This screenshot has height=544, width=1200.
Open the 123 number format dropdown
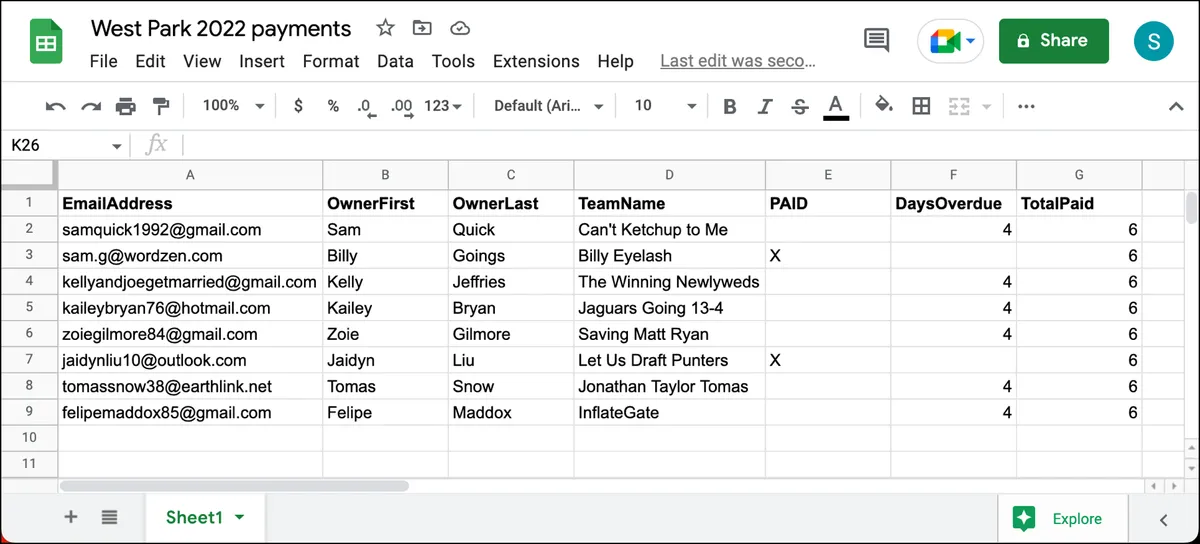click(443, 106)
